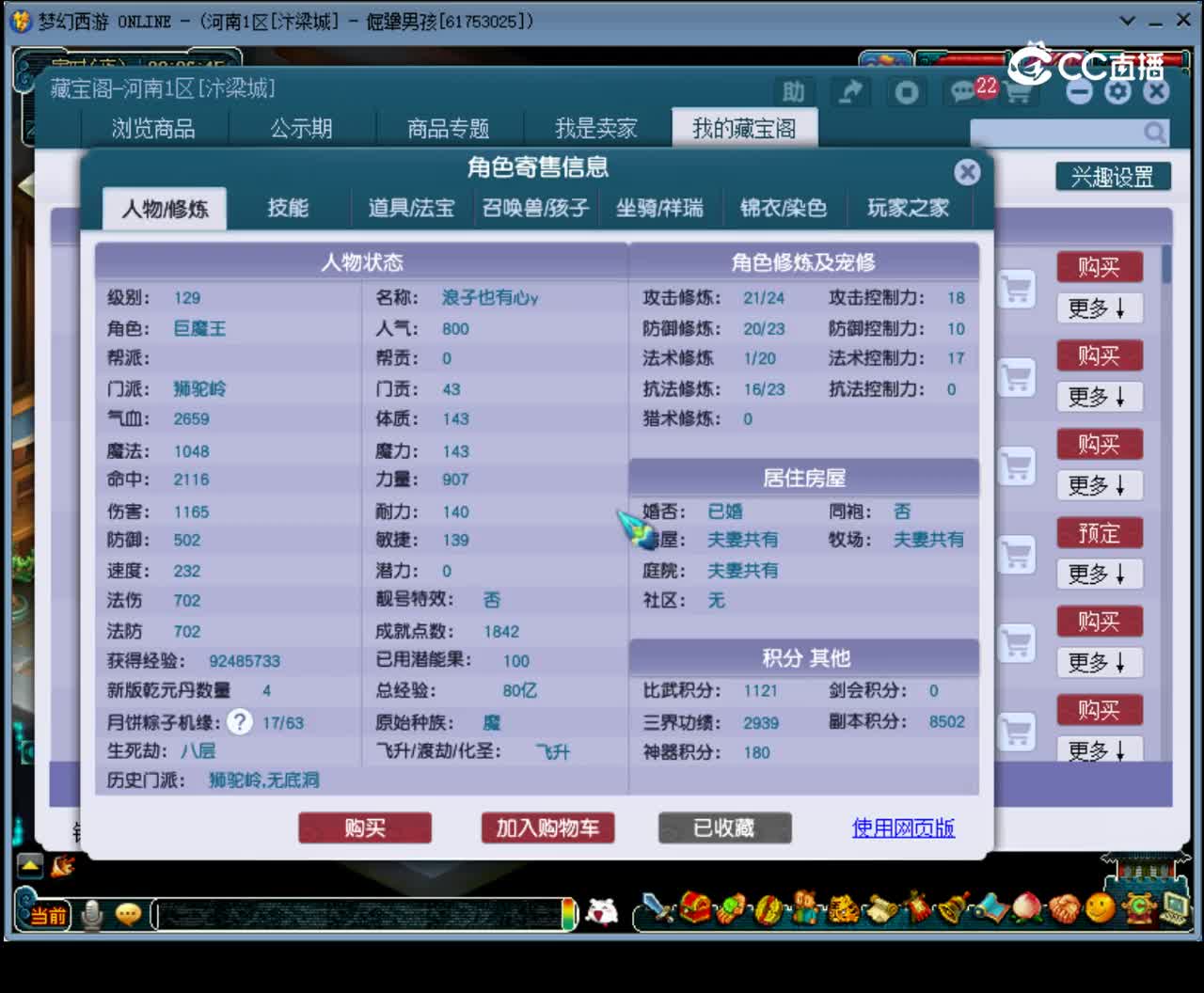Click the 助 helper icon in header
Viewport: 1204px width, 993px height.
tap(794, 92)
